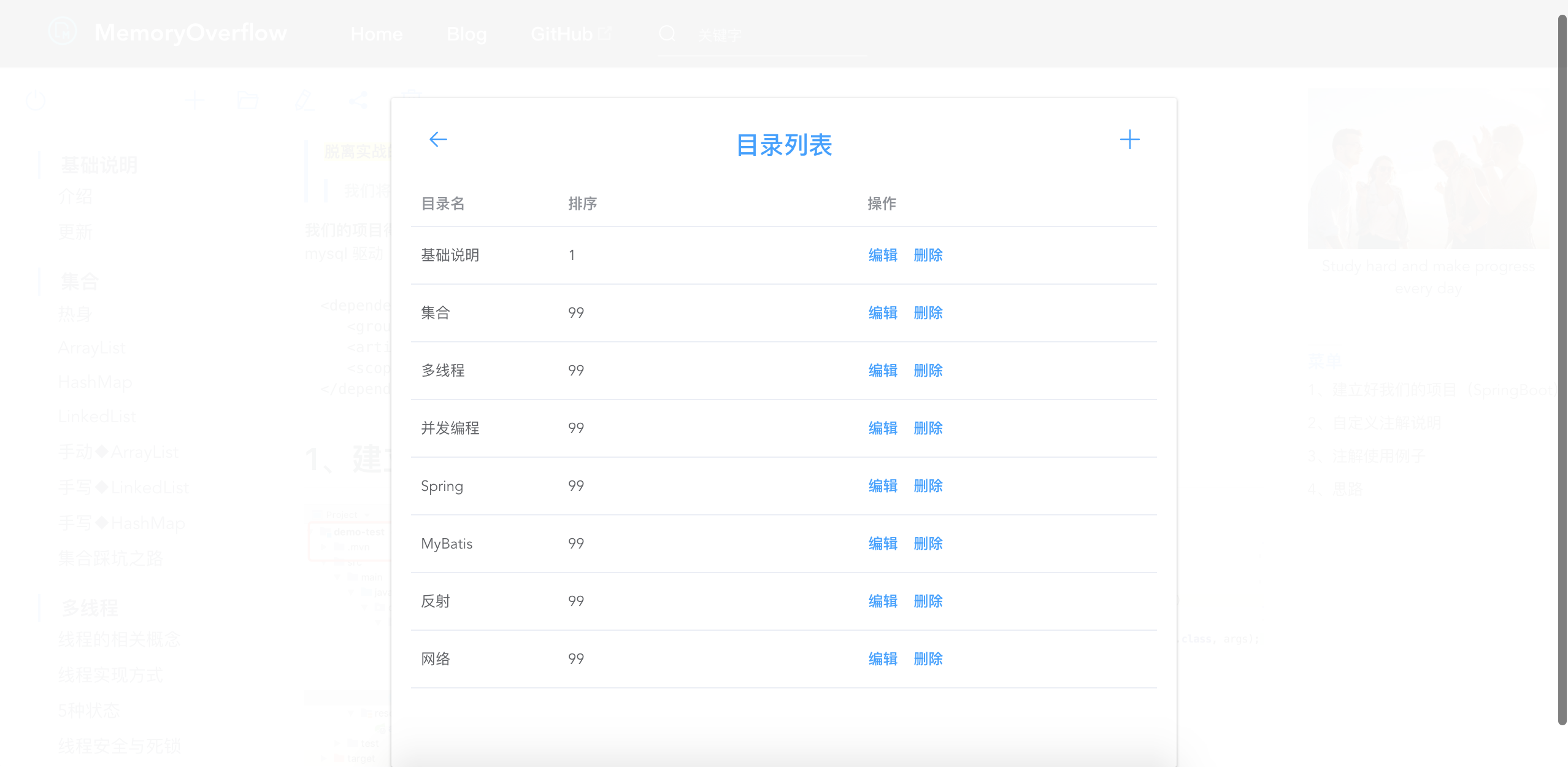Delete the 网络 directory
This screenshot has height=767, width=1568.
(x=928, y=659)
